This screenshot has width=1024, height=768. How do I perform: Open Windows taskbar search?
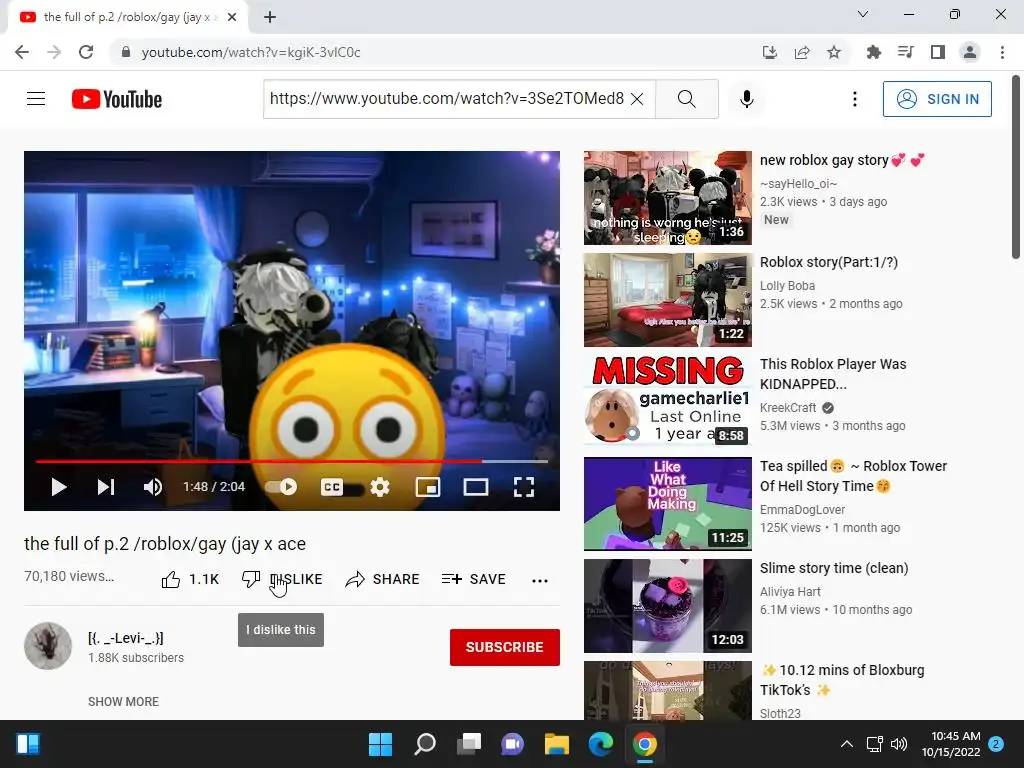424,744
